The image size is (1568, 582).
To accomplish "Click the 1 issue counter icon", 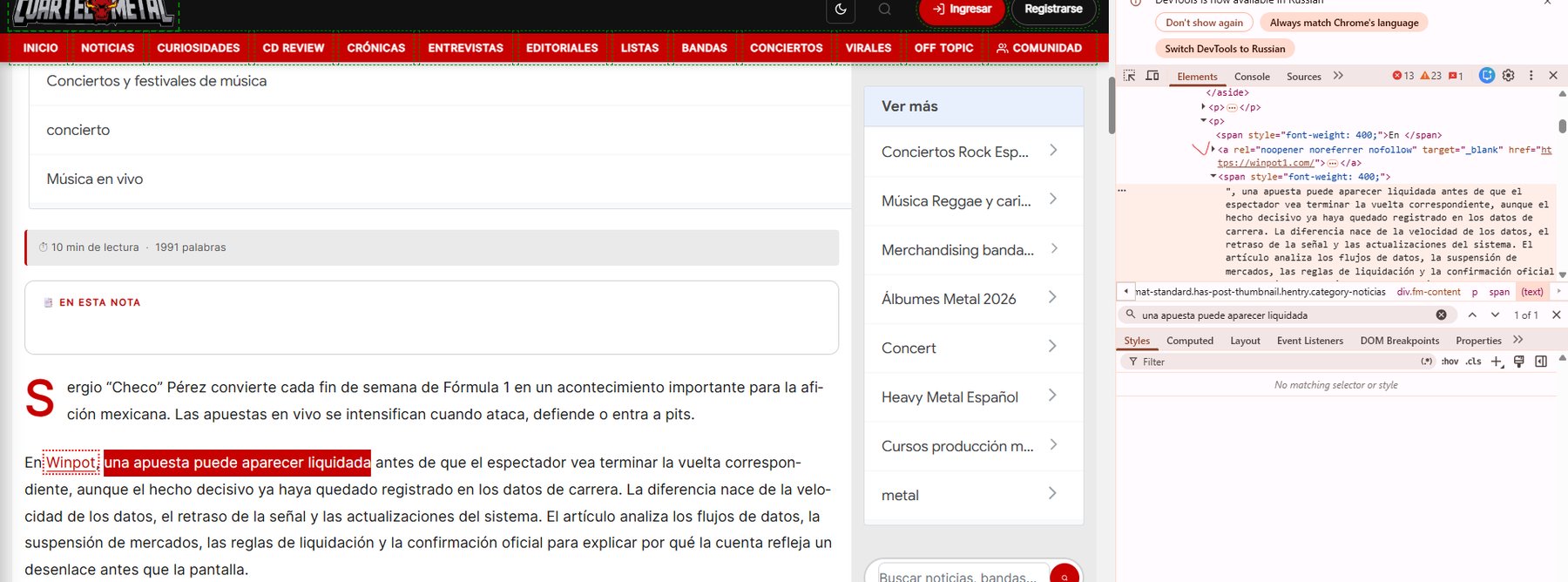I will (1456, 76).
